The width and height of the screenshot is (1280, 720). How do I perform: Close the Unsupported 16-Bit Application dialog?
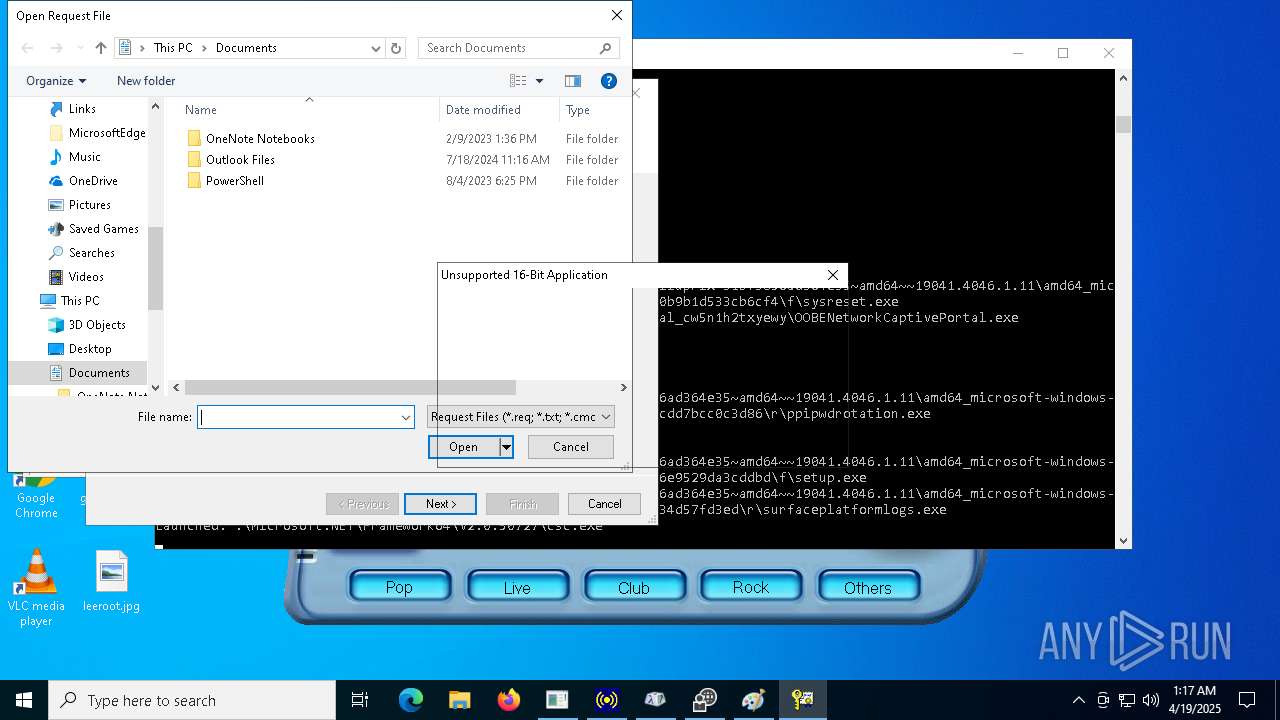[832, 275]
